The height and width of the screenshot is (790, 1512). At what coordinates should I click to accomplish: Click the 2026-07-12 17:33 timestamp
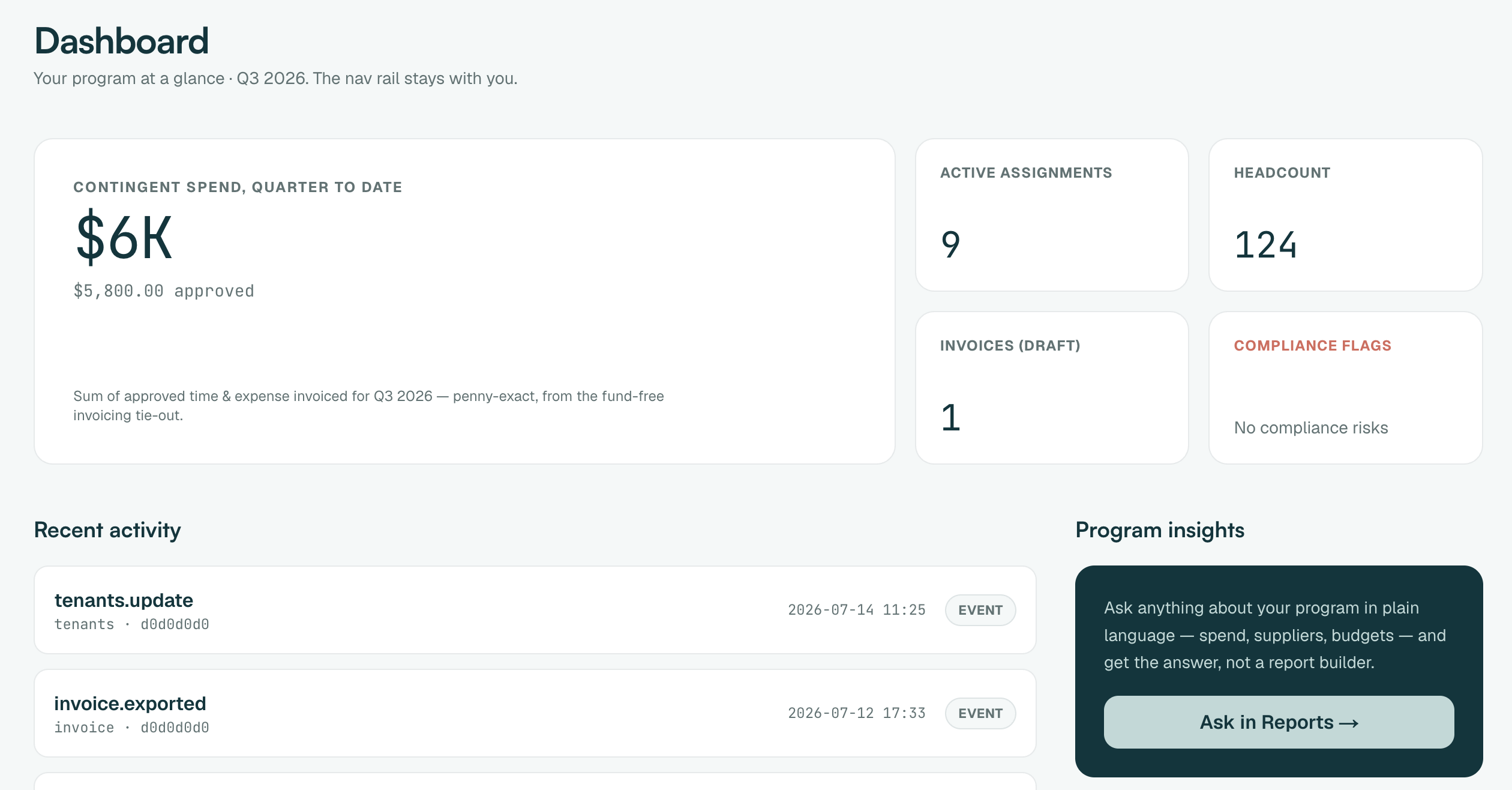tap(857, 713)
